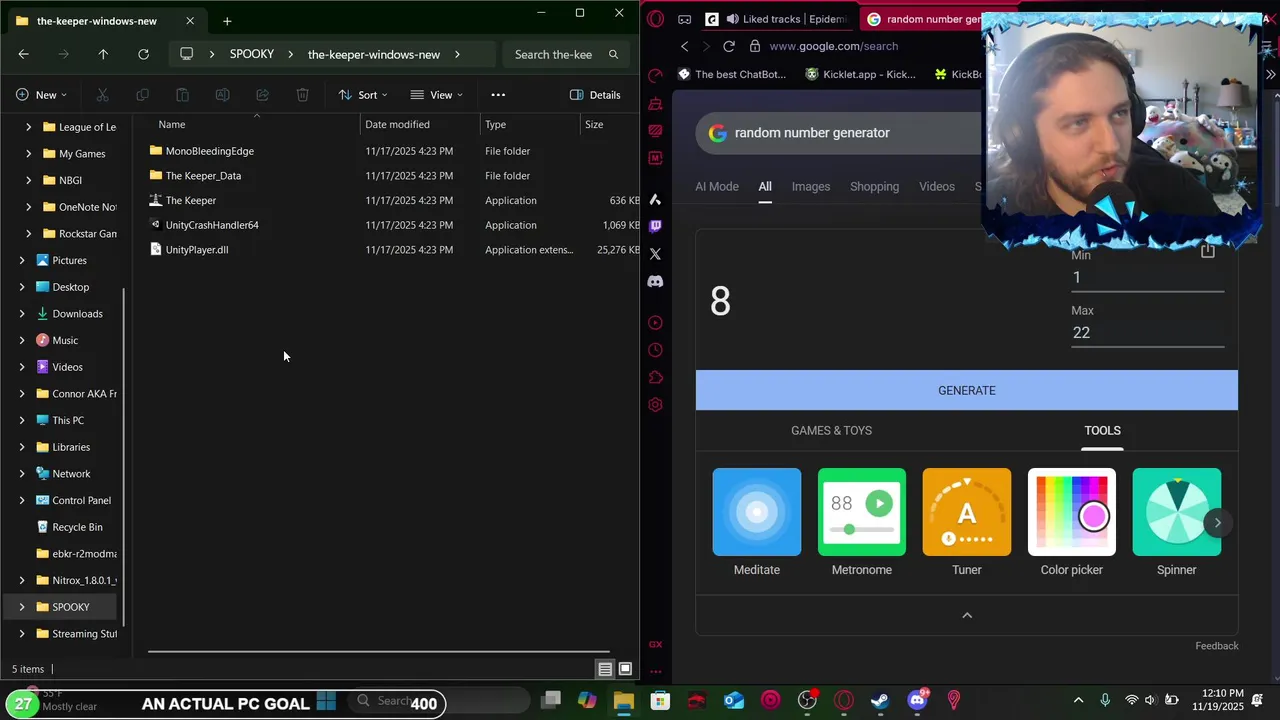Click the Feedback link

[x=1217, y=646]
